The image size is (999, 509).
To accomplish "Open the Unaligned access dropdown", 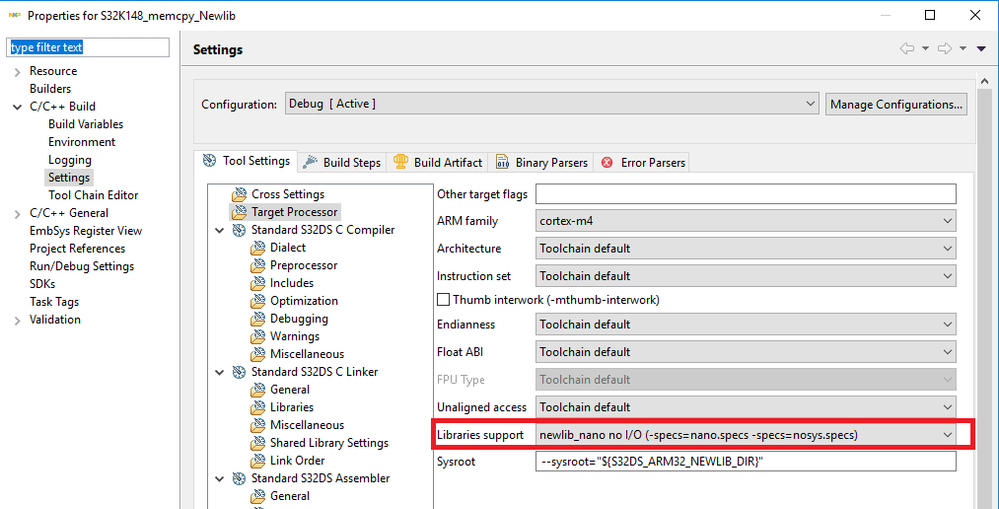I will click(745, 407).
